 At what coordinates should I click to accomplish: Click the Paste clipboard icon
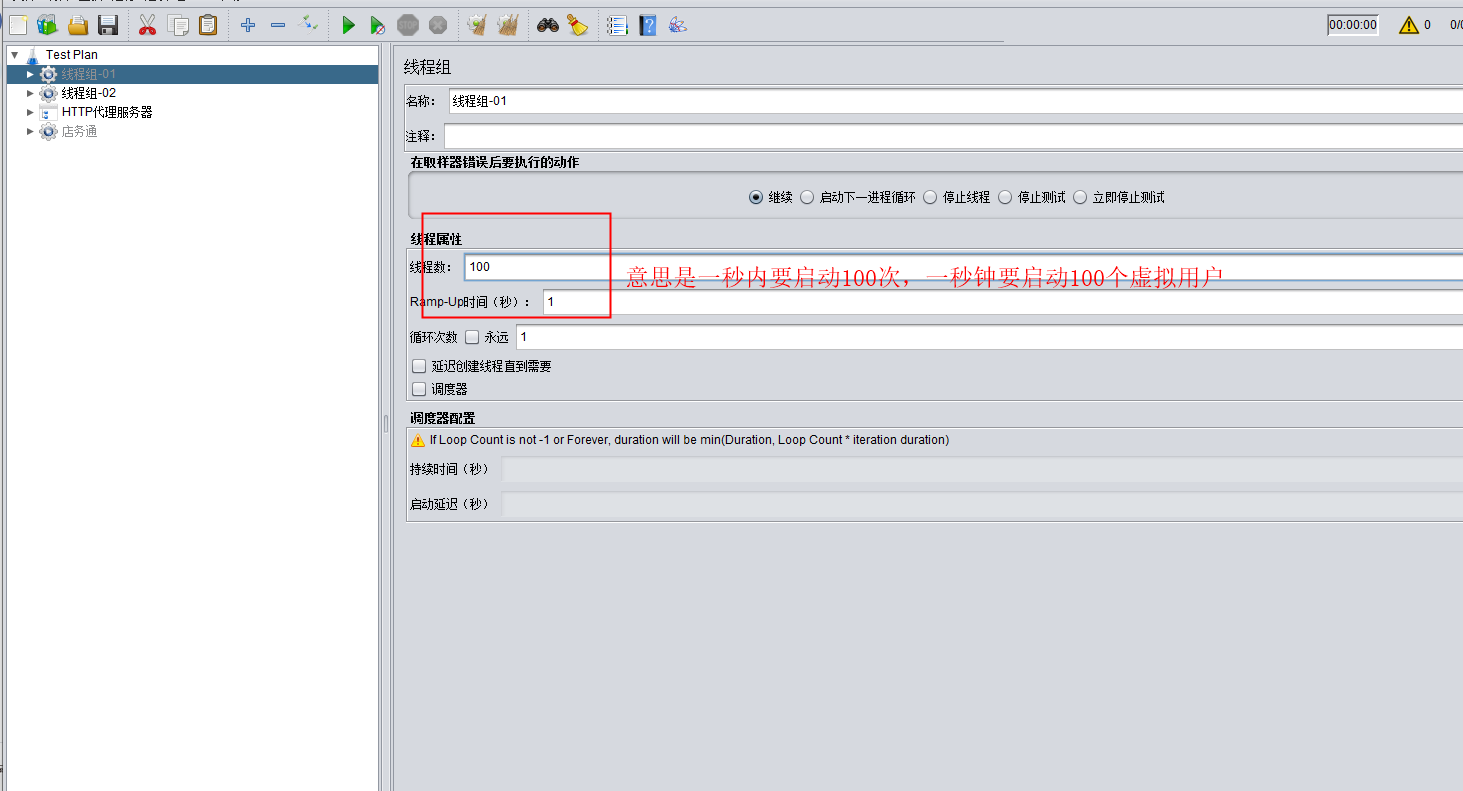(208, 25)
